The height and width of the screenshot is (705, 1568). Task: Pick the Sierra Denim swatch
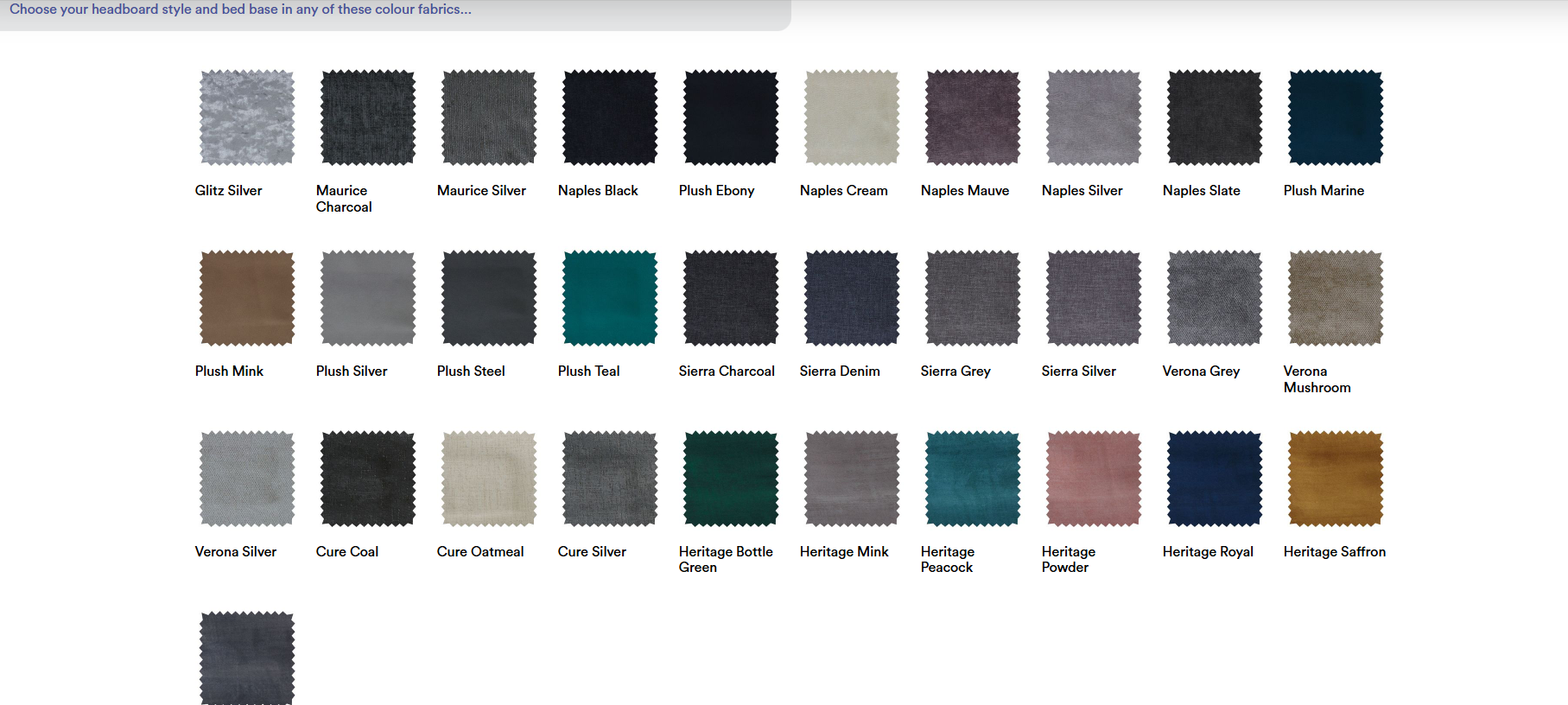pos(852,298)
